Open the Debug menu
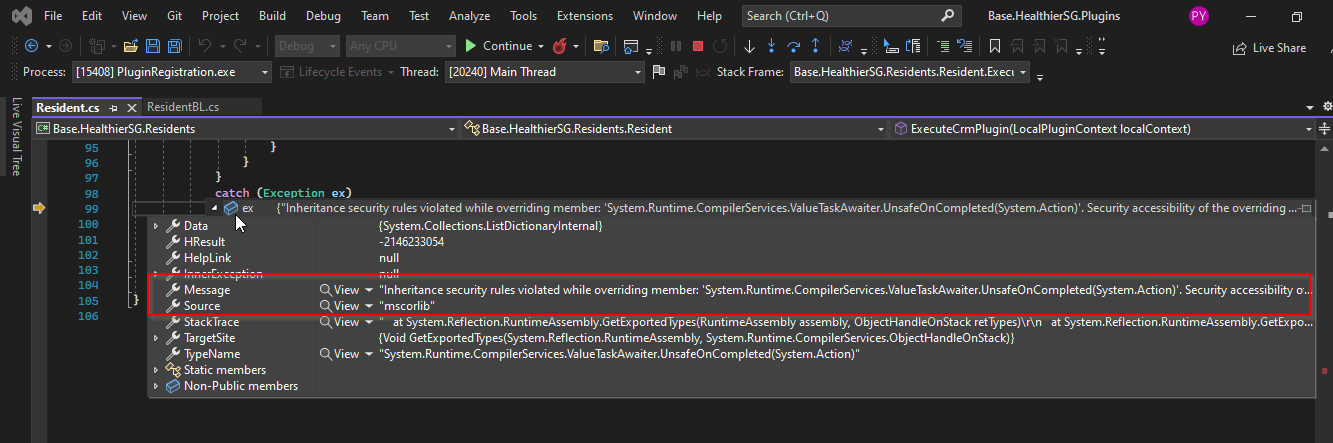 coord(323,16)
